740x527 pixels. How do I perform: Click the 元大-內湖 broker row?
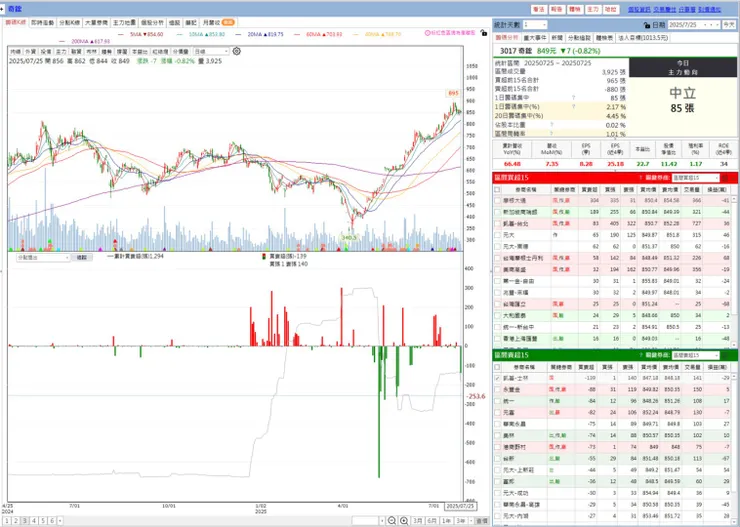(614, 516)
